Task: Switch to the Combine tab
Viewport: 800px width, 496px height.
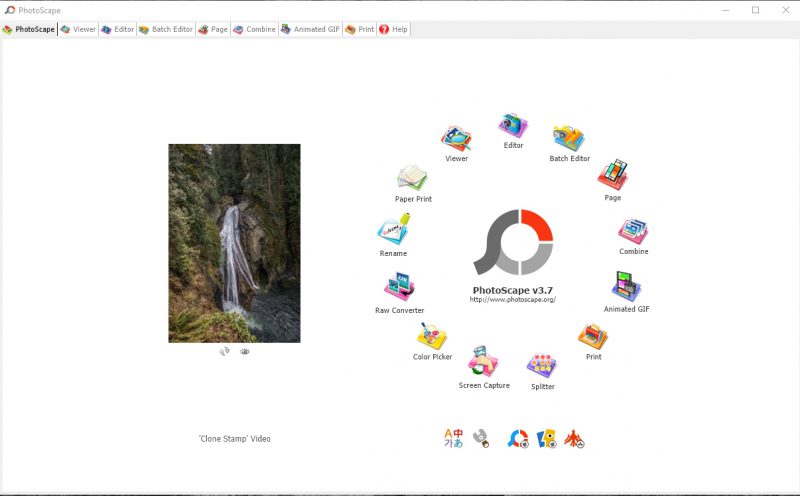Action: tap(254, 29)
